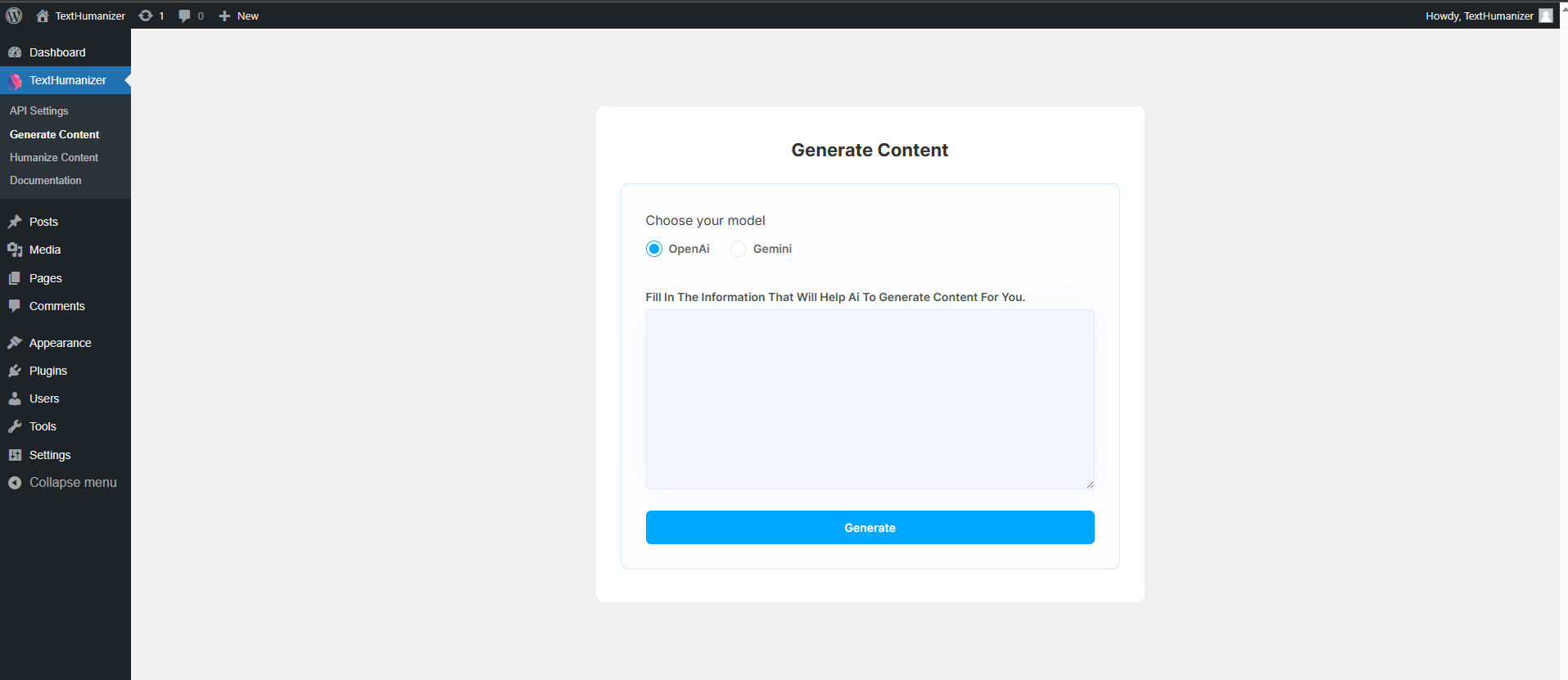Click the updates icon in the admin bar
This screenshot has height=680, width=1568.
pos(146,15)
